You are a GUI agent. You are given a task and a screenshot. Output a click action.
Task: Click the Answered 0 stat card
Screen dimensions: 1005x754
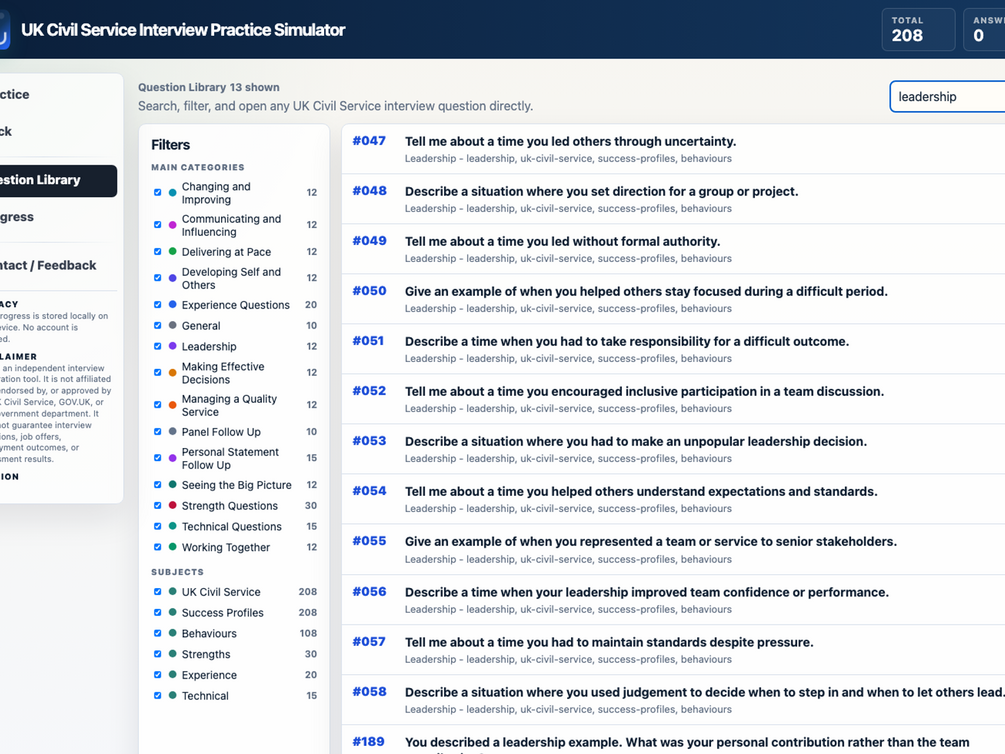[x=984, y=29]
